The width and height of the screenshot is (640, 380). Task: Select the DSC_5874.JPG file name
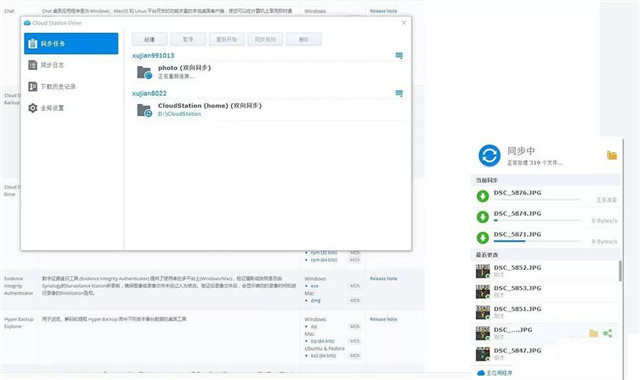(x=518, y=213)
